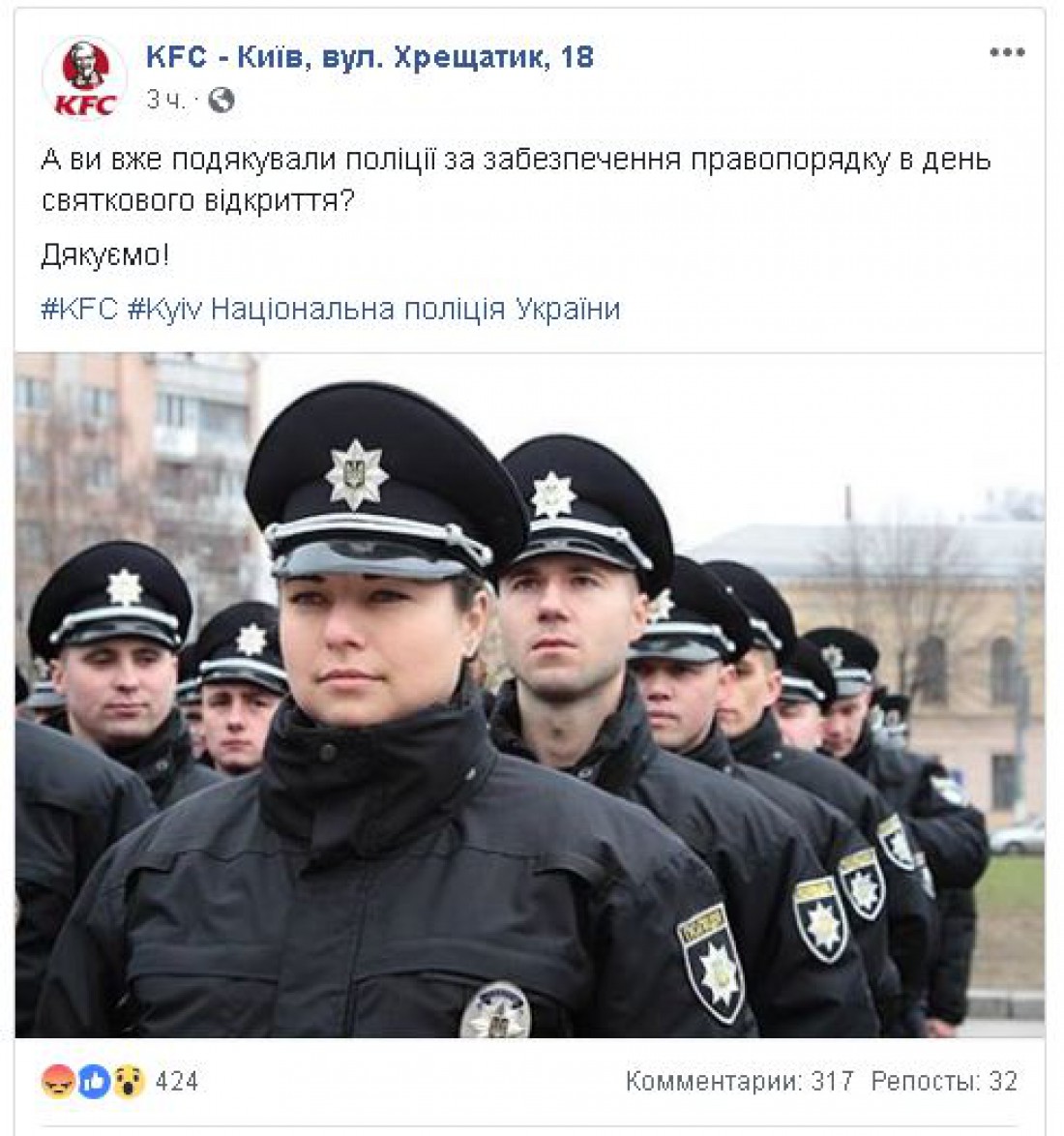Click the female officer's cap badge in the photo
The image size is (1064, 1136).
pos(356,475)
